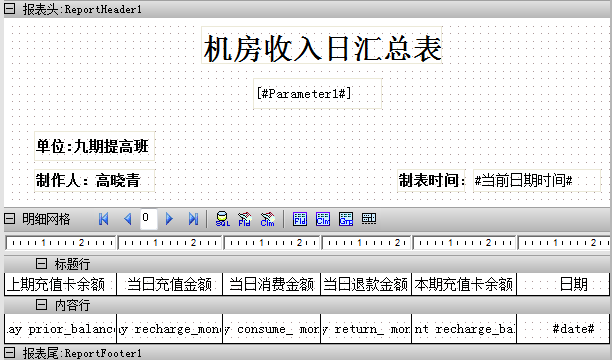Click the ruler above 当日充值金额 column
Image resolution: width=612 pixels, height=360 pixels.
(170, 242)
